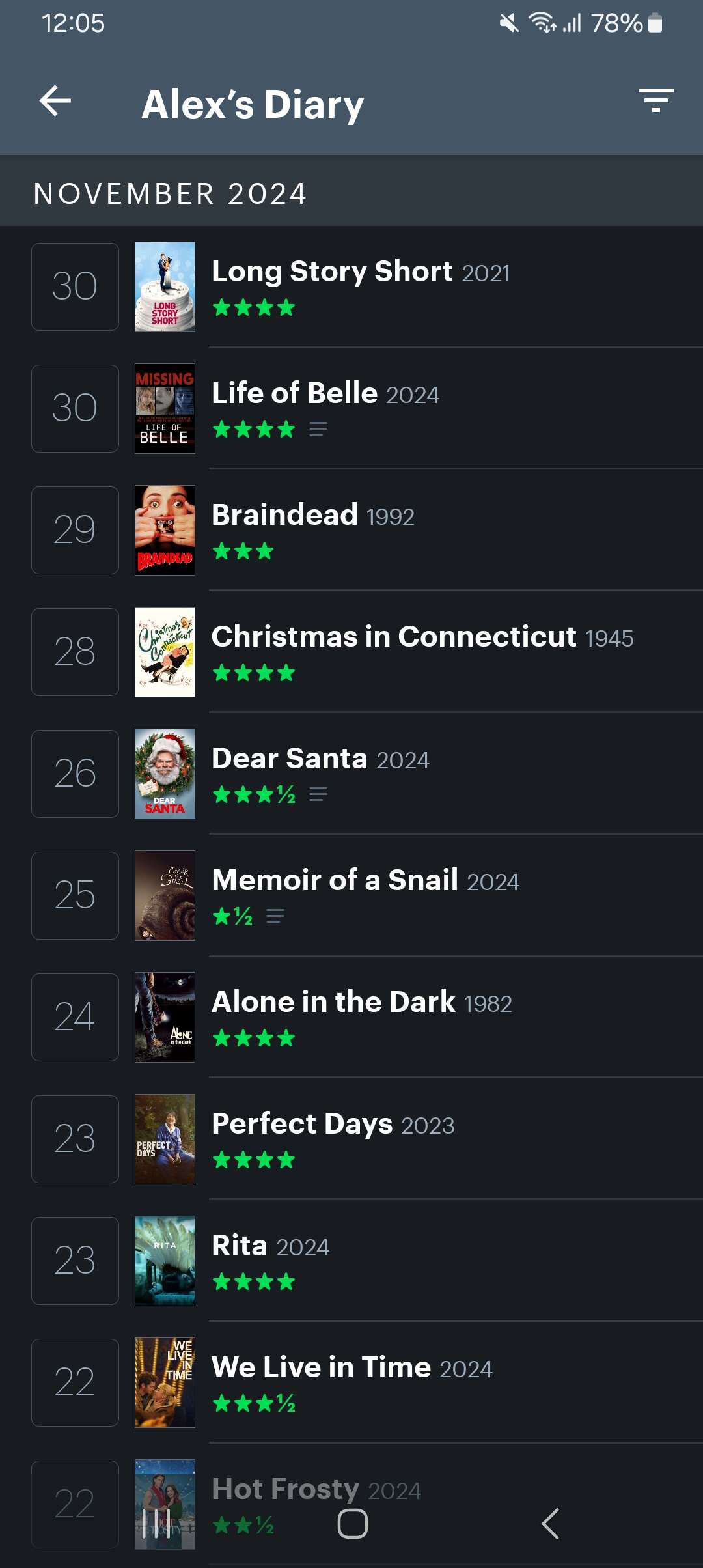Image resolution: width=703 pixels, height=1568 pixels.
Task: Tap the Memoir of a Snail poster
Action: click(x=165, y=895)
